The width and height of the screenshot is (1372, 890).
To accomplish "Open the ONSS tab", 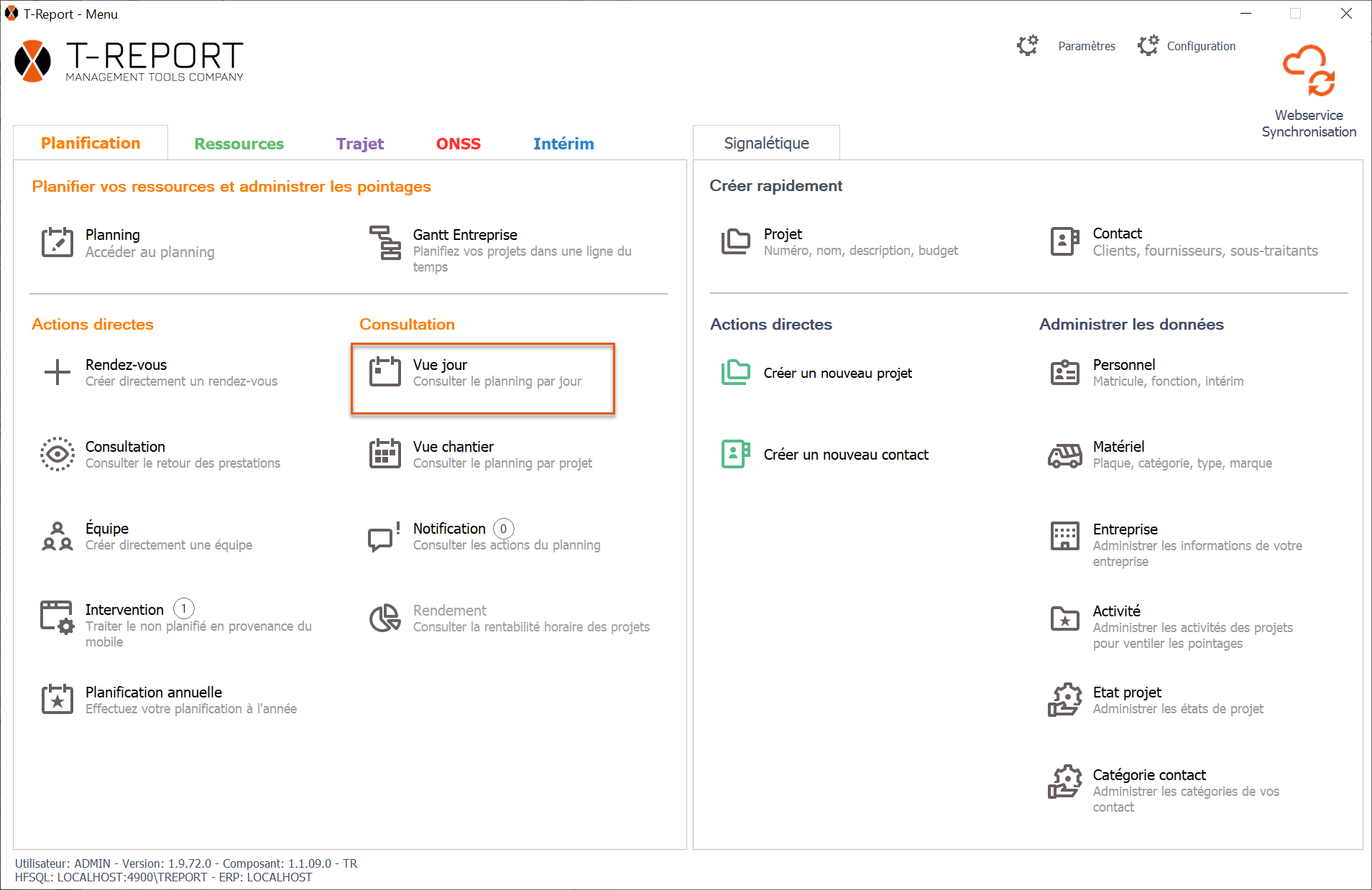I will tap(458, 144).
